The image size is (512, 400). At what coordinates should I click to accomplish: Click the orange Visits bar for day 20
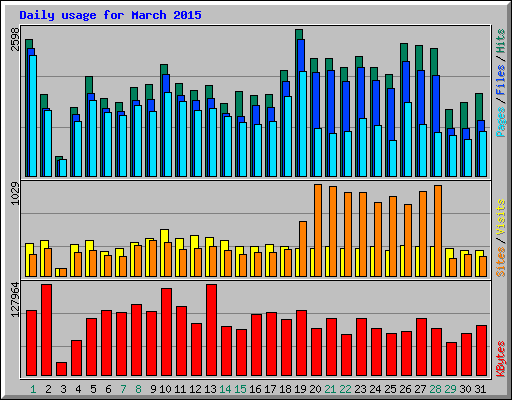coord(318,230)
